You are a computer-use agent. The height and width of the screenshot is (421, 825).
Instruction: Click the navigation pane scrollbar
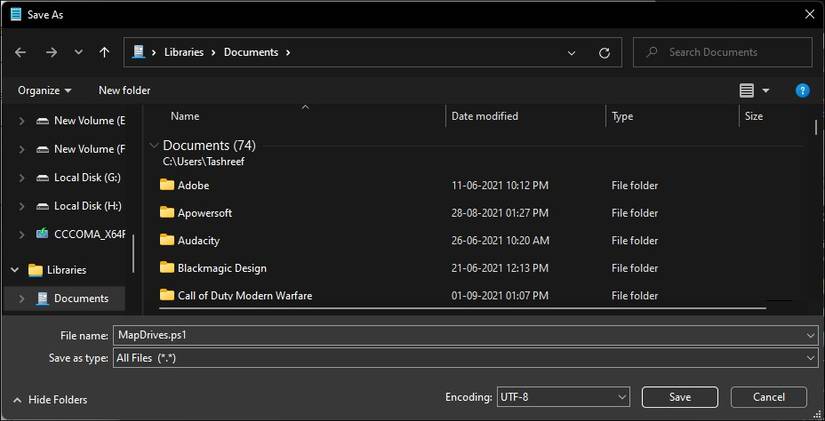(x=134, y=254)
